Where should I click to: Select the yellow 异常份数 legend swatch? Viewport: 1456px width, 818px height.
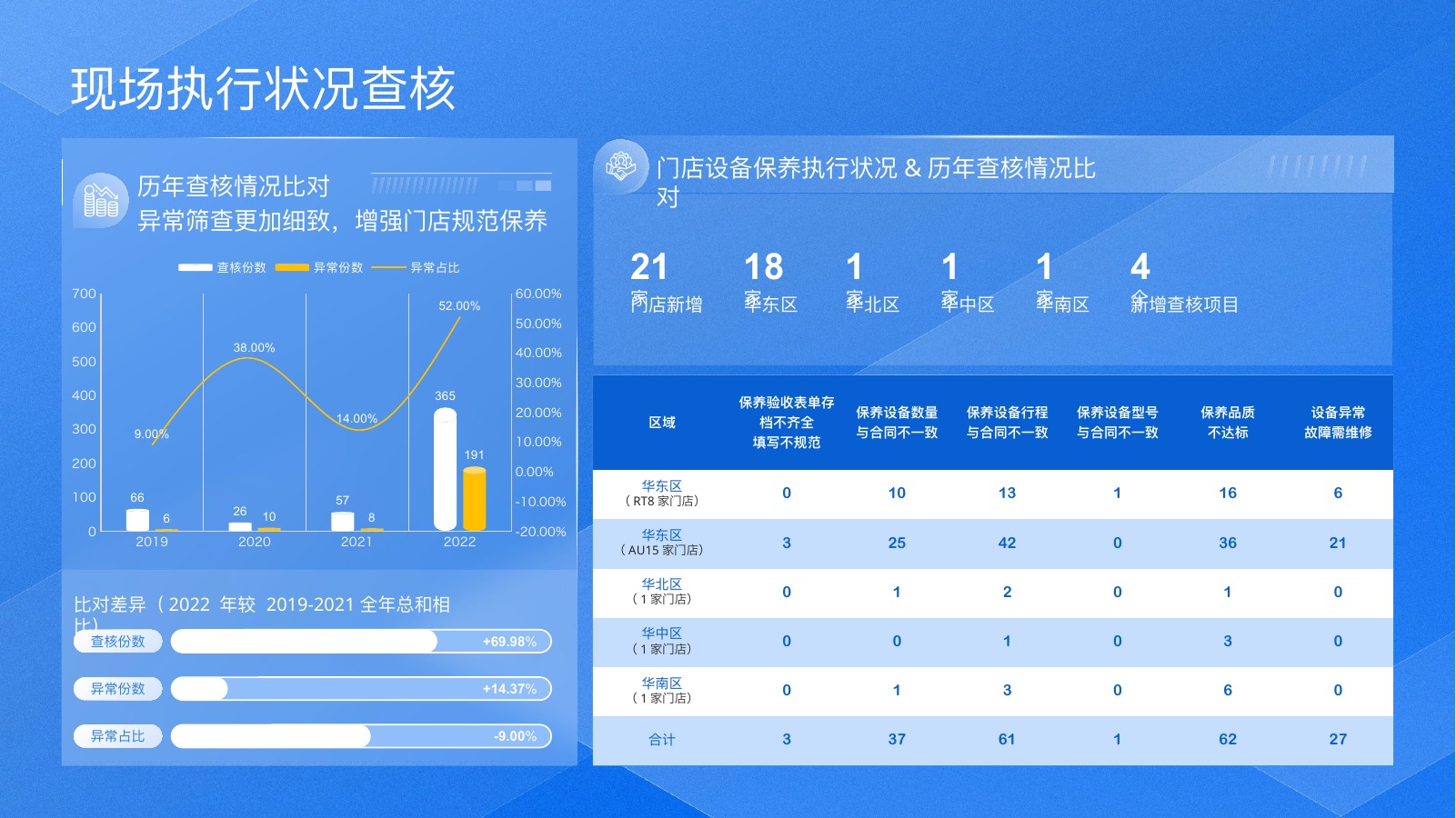[x=292, y=267]
